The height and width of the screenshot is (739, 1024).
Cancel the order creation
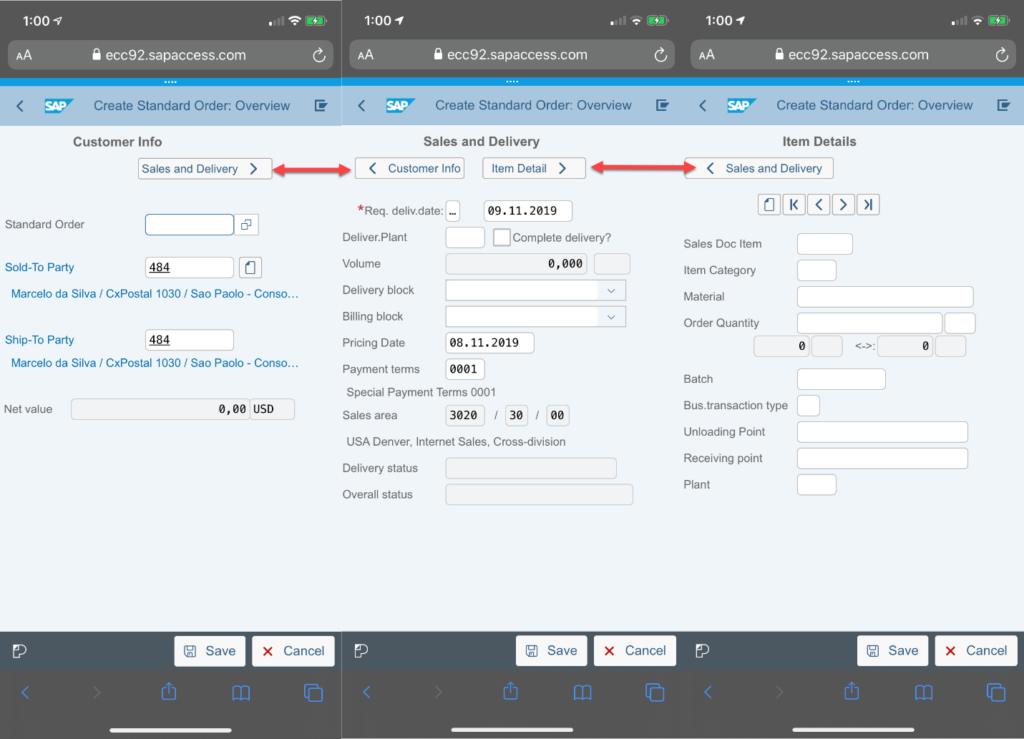click(x=293, y=650)
